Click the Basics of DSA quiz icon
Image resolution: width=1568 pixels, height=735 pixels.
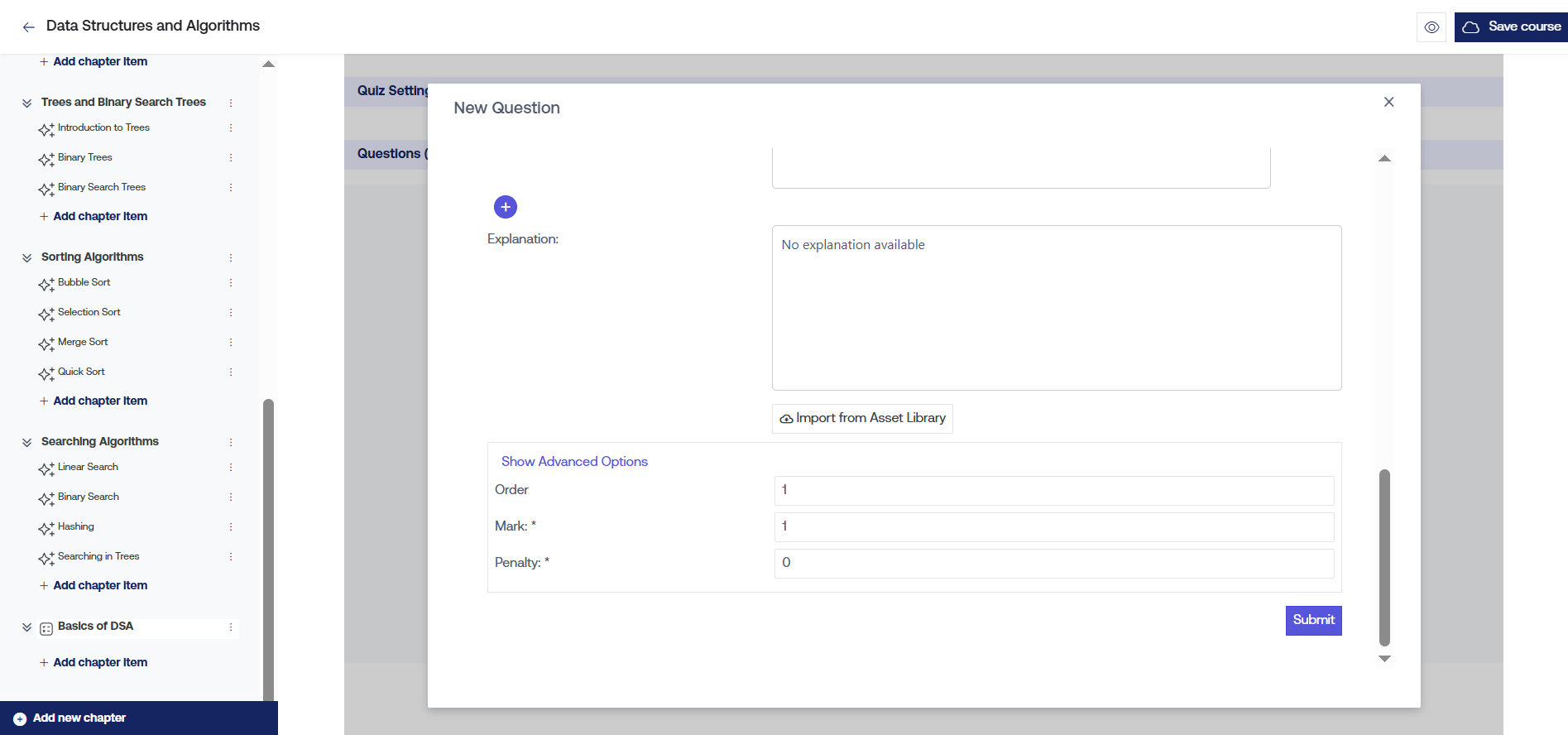46,628
